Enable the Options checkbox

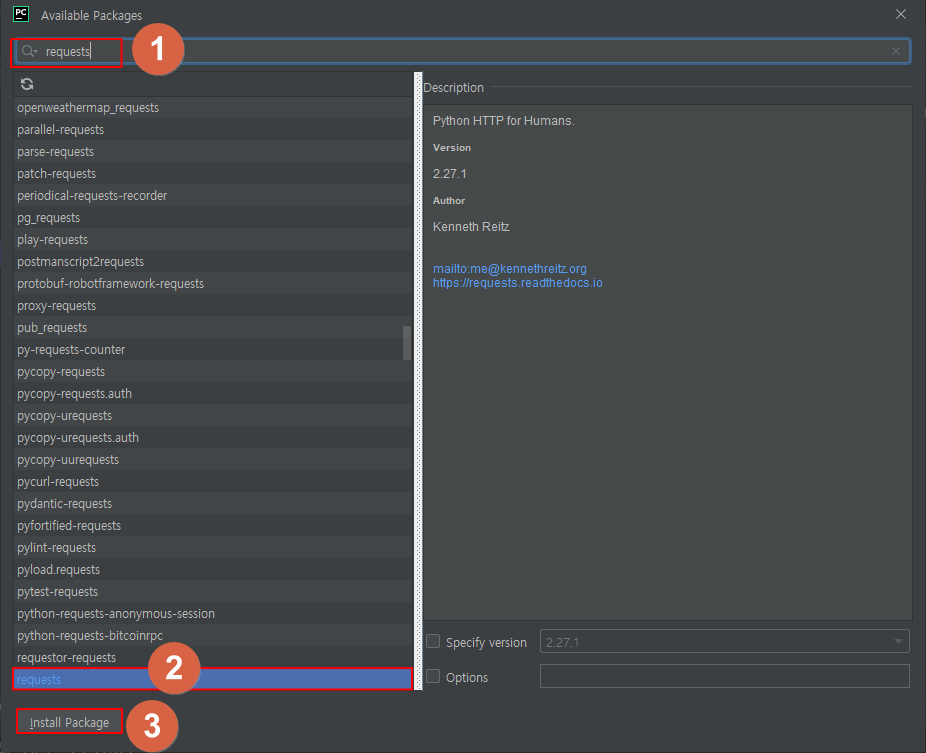tap(433, 676)
